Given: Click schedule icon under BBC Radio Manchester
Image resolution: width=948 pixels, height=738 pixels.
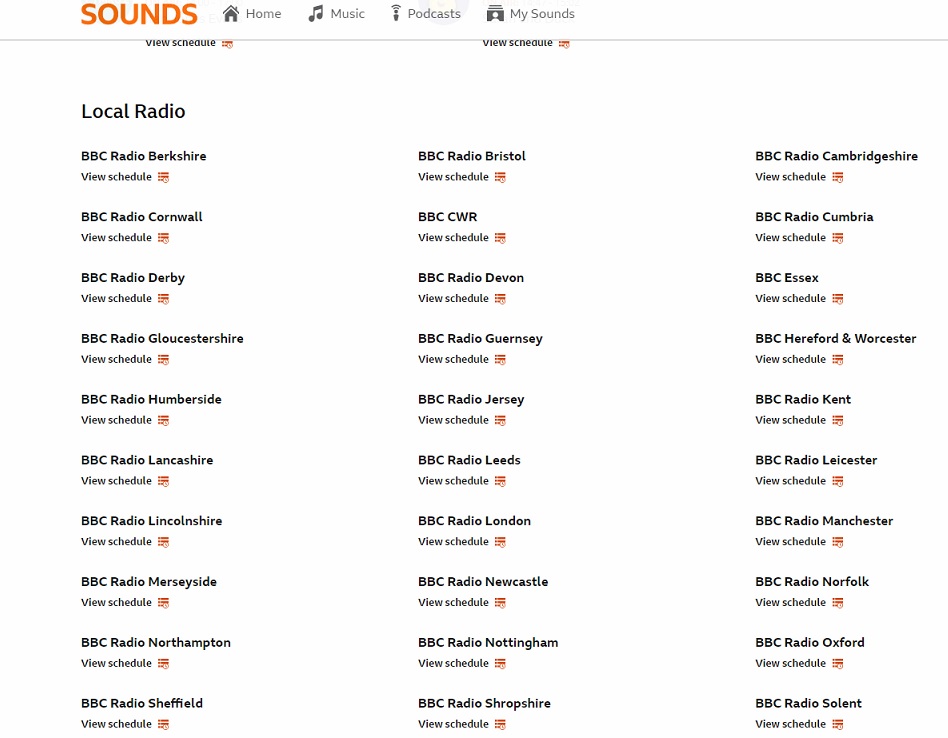Looking at the screenshot, I should point(837,542).
